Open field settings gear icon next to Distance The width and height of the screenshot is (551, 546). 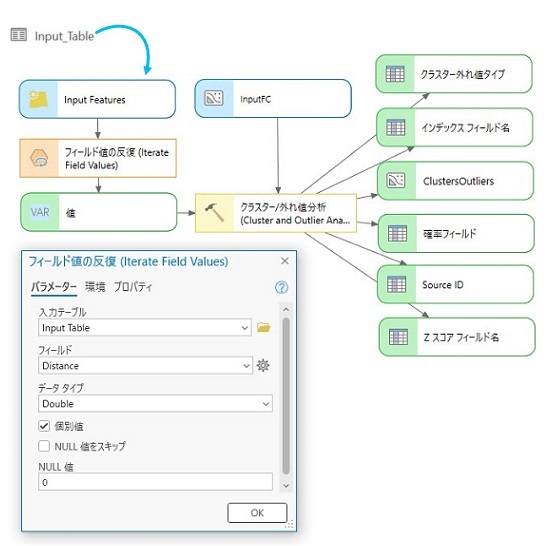263,366
